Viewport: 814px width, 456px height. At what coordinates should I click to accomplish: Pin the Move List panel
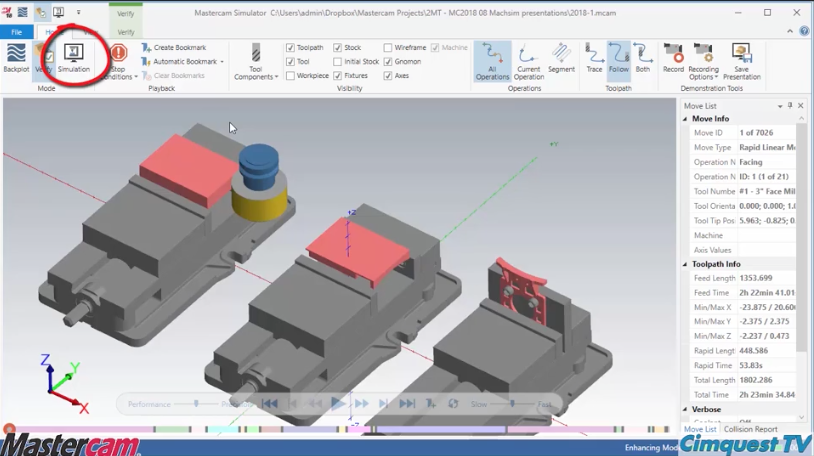coord(790,105)
